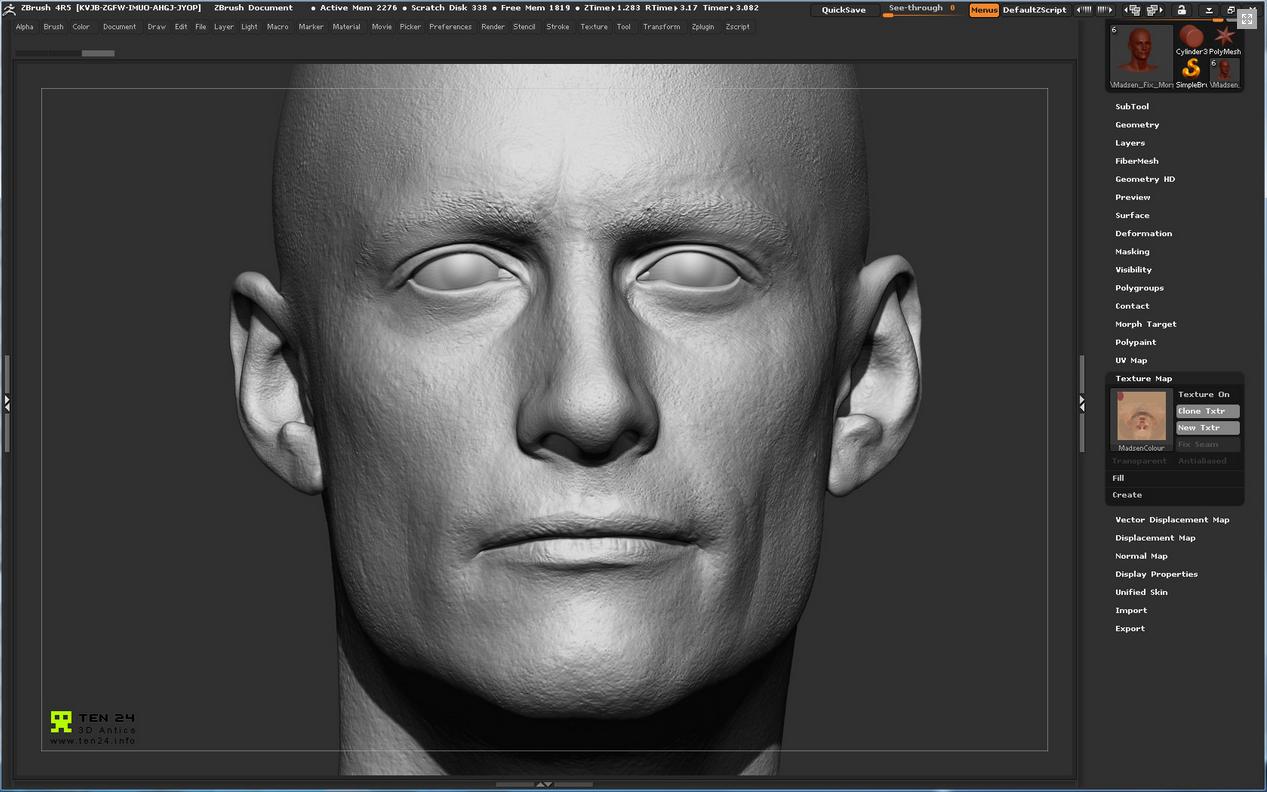Click the MadsenColour texture thumbnail

coord(1141,417)
